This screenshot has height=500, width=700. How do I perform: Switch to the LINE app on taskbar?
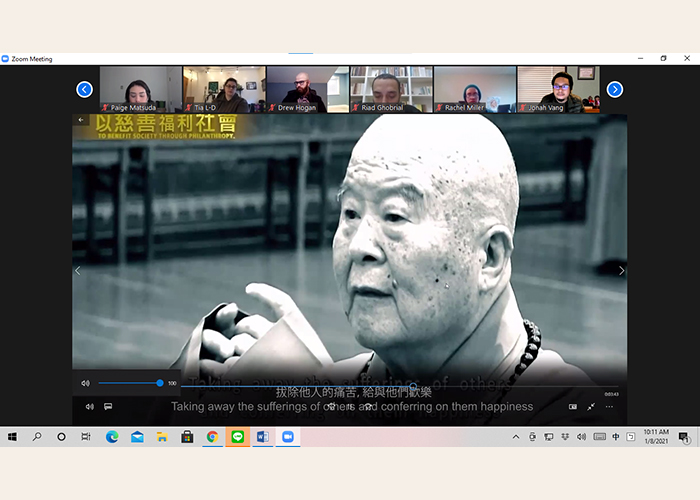(x=238, y=437)
